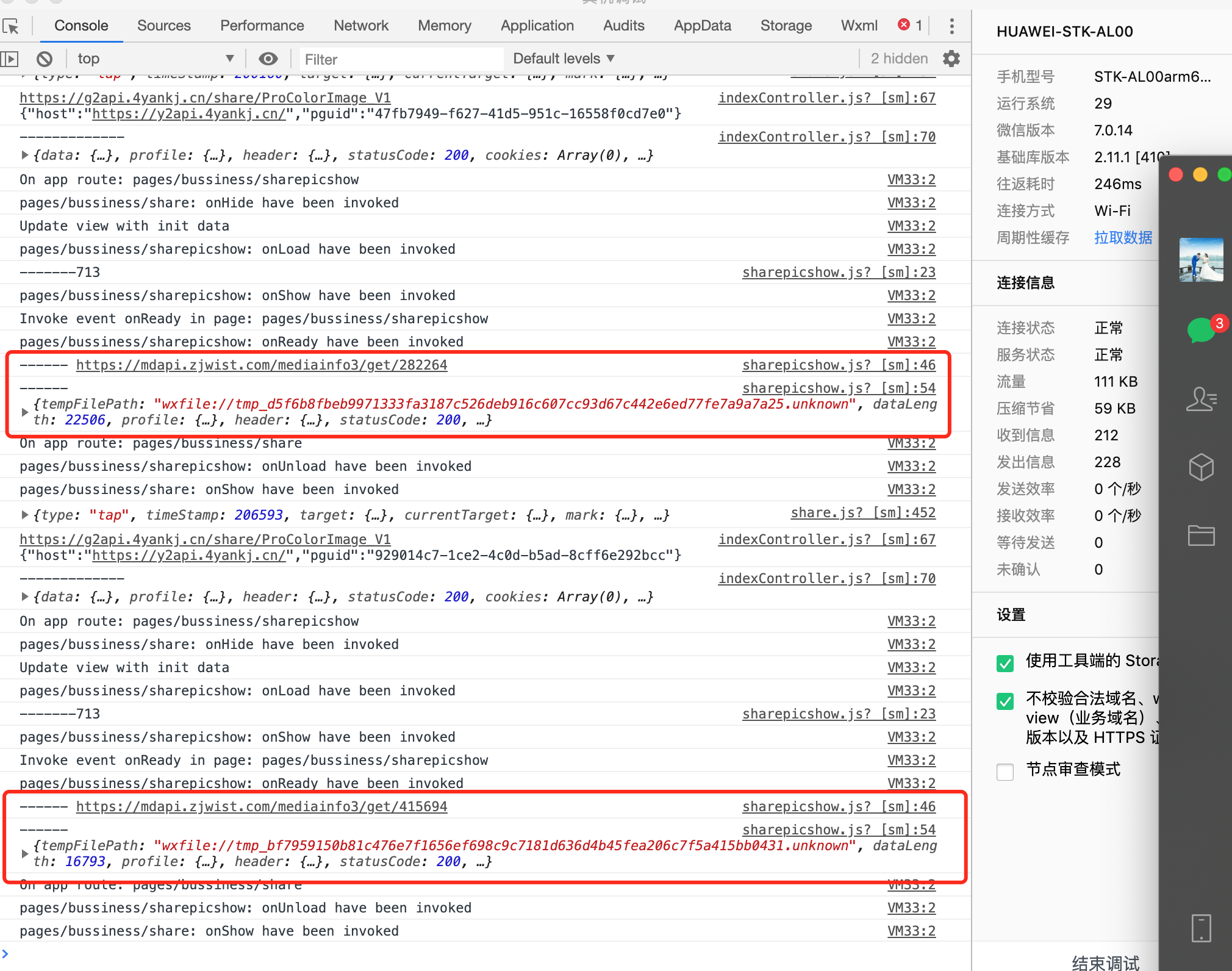
Task: Click the clear console icon
Action: pos(44,59)
